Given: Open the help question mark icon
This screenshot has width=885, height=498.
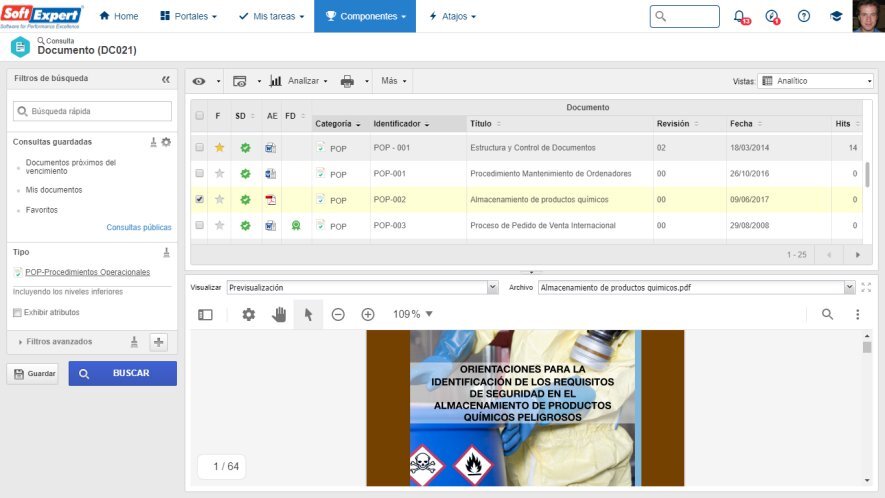Looking at the screenshot, I should pos(803,16).
